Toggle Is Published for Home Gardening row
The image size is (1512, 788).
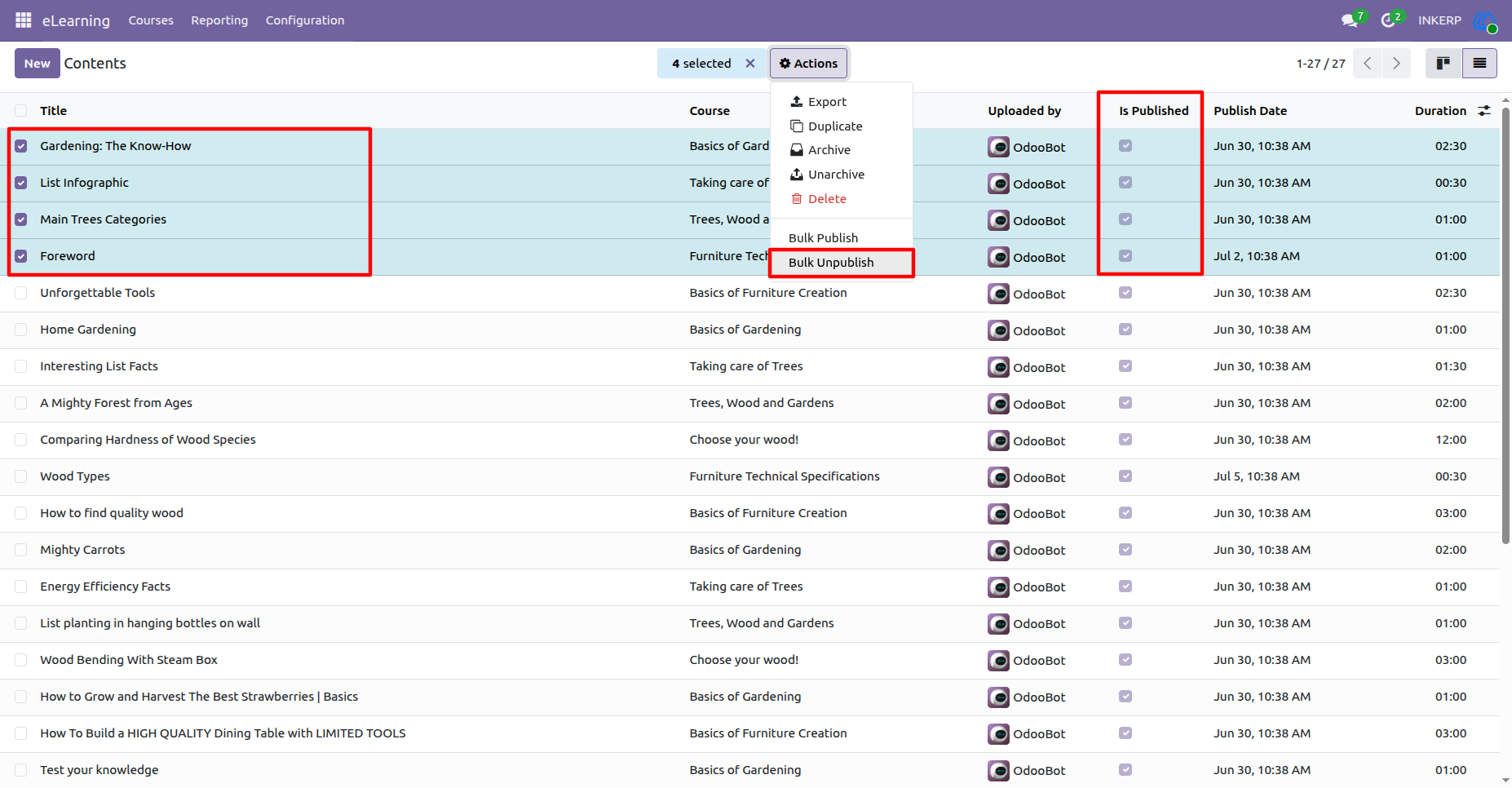click(x=1125, y=330)
